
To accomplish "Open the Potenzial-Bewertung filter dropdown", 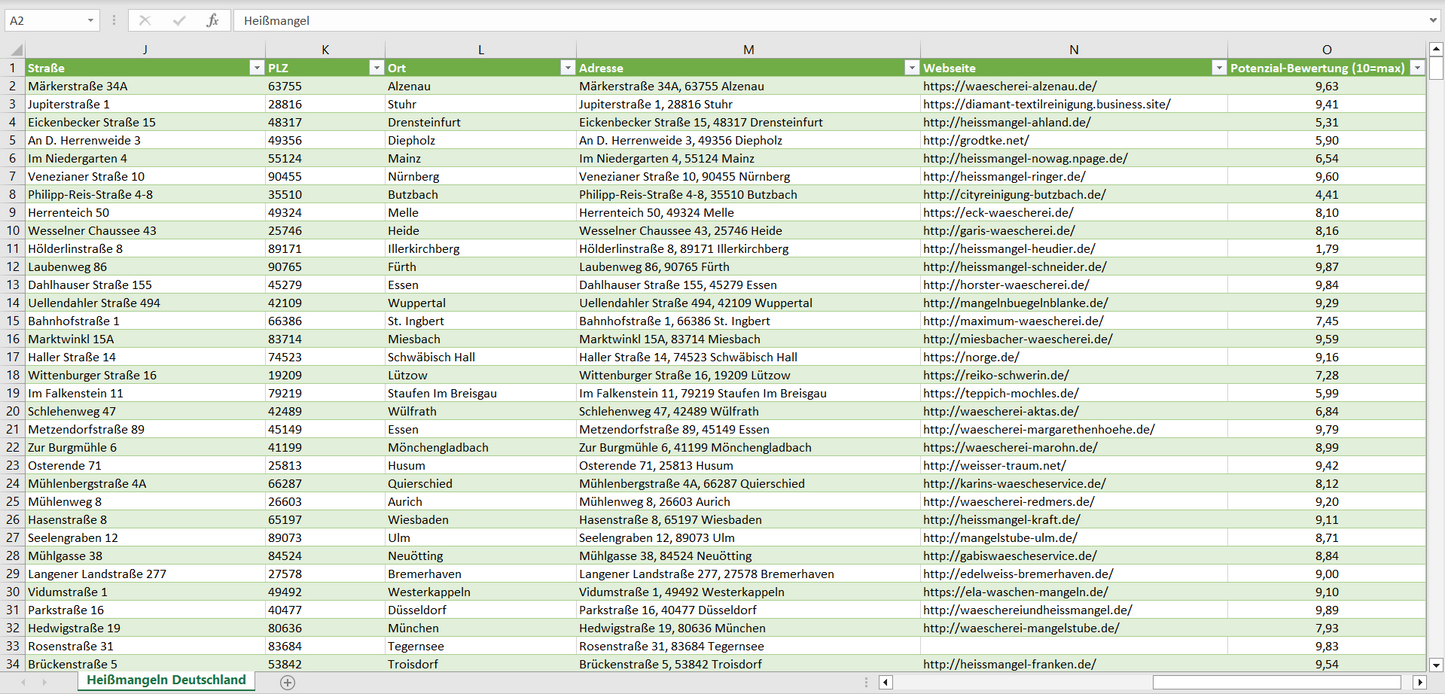I will [x=1417, y=68].
